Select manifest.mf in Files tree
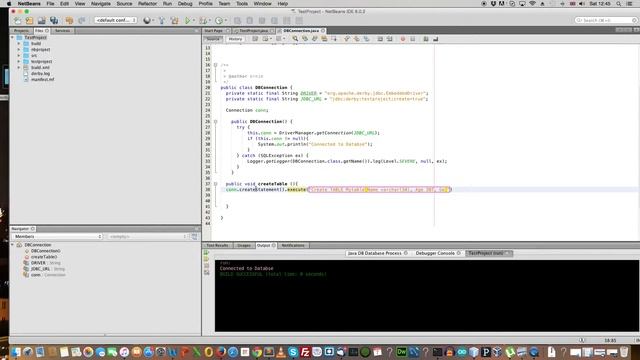Screen dimensions: 640x360 42,79
